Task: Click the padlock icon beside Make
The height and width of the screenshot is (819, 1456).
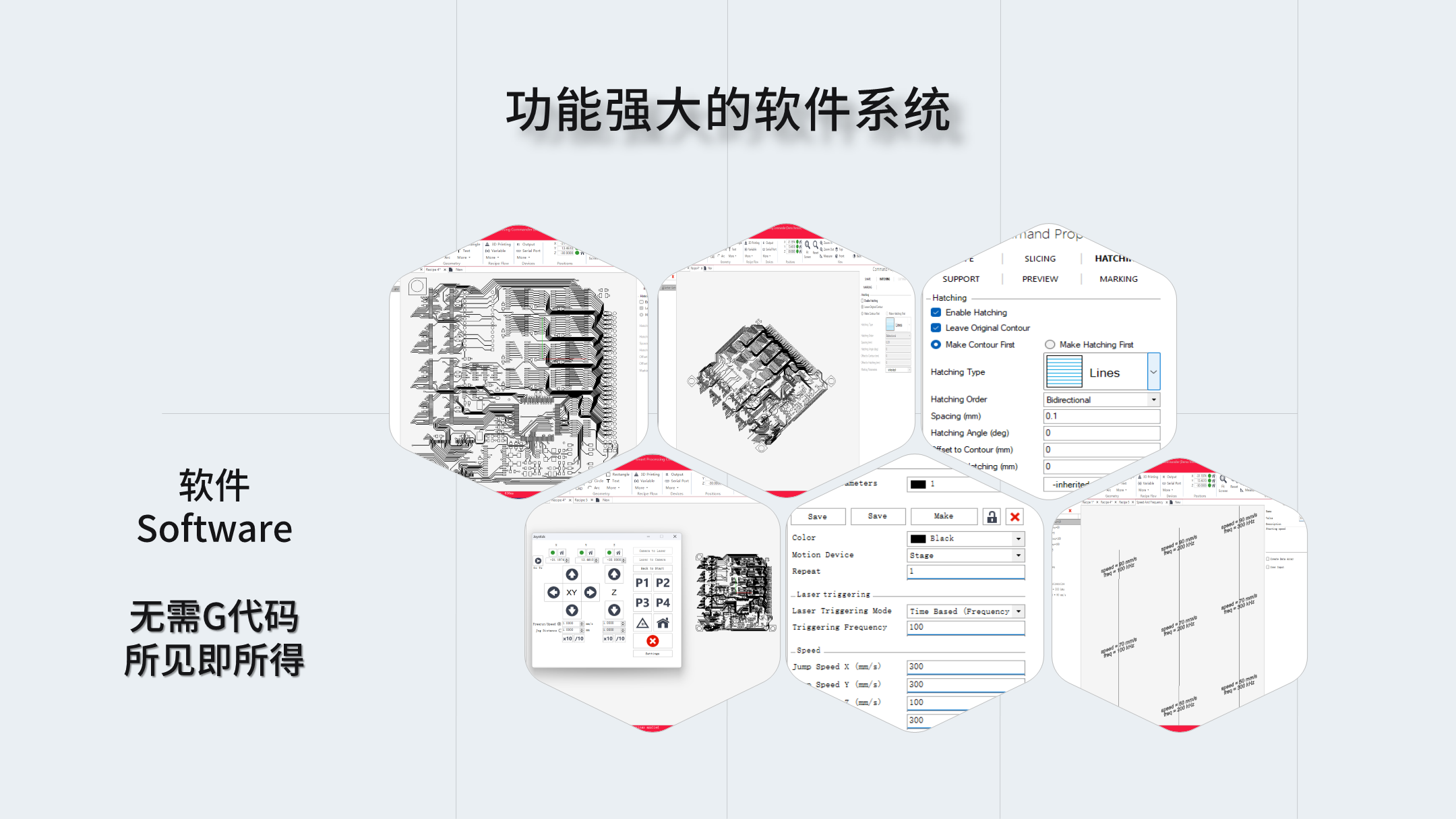Action: [992, 517]
